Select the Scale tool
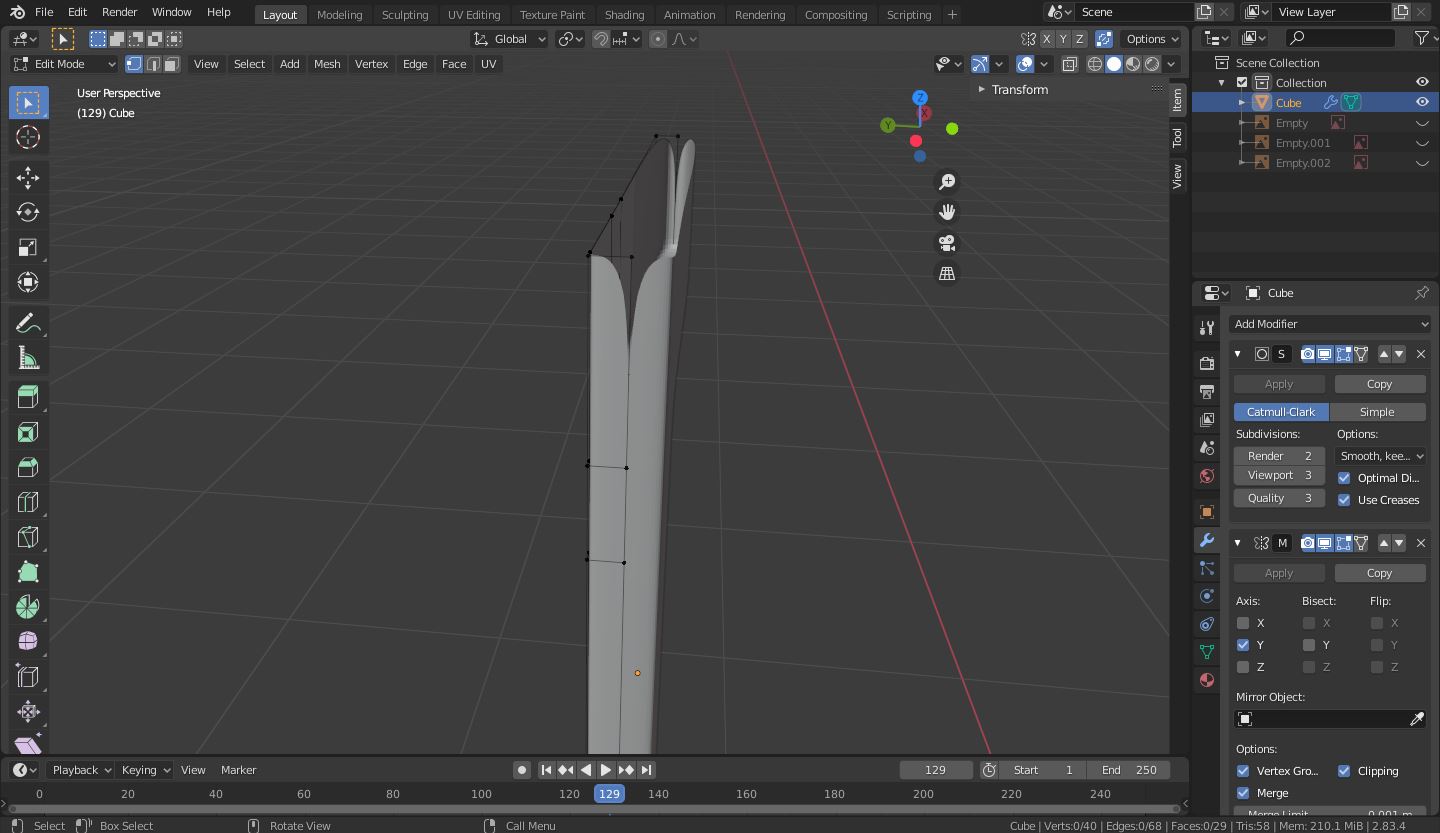This screenshot has height=833, width=1440. [28, 247]
